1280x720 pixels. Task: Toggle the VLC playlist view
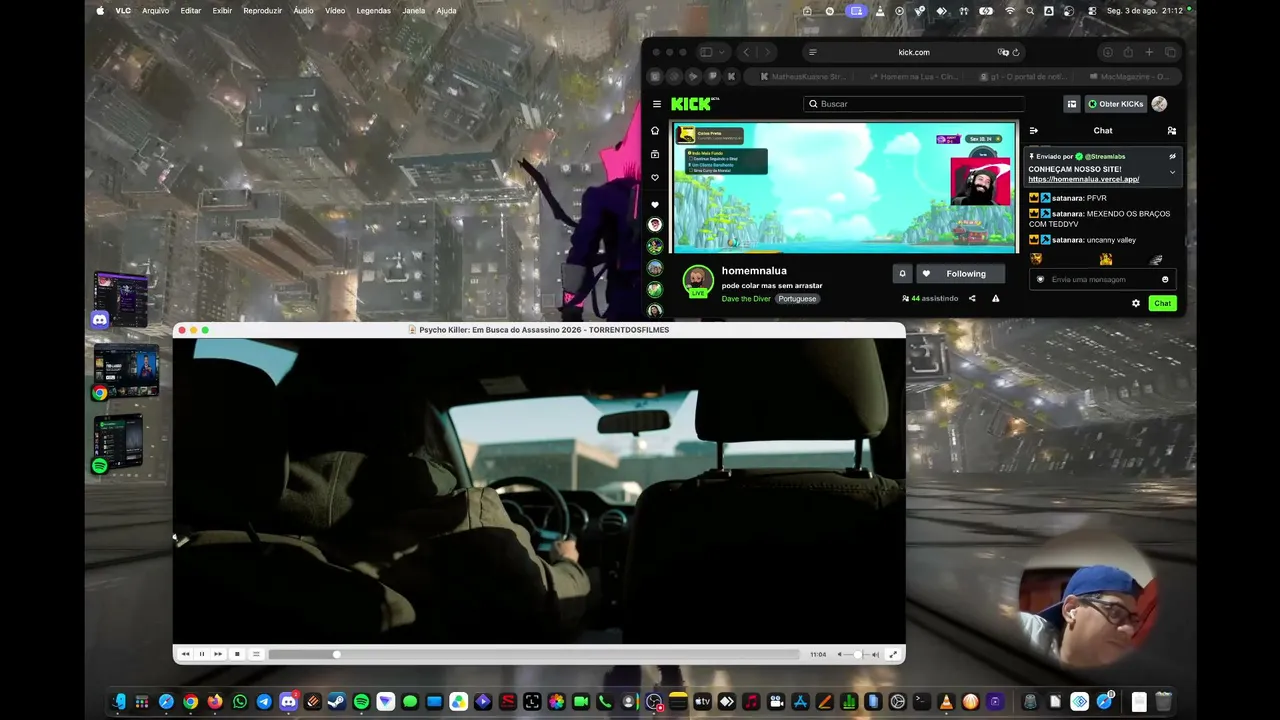[256, 654]
